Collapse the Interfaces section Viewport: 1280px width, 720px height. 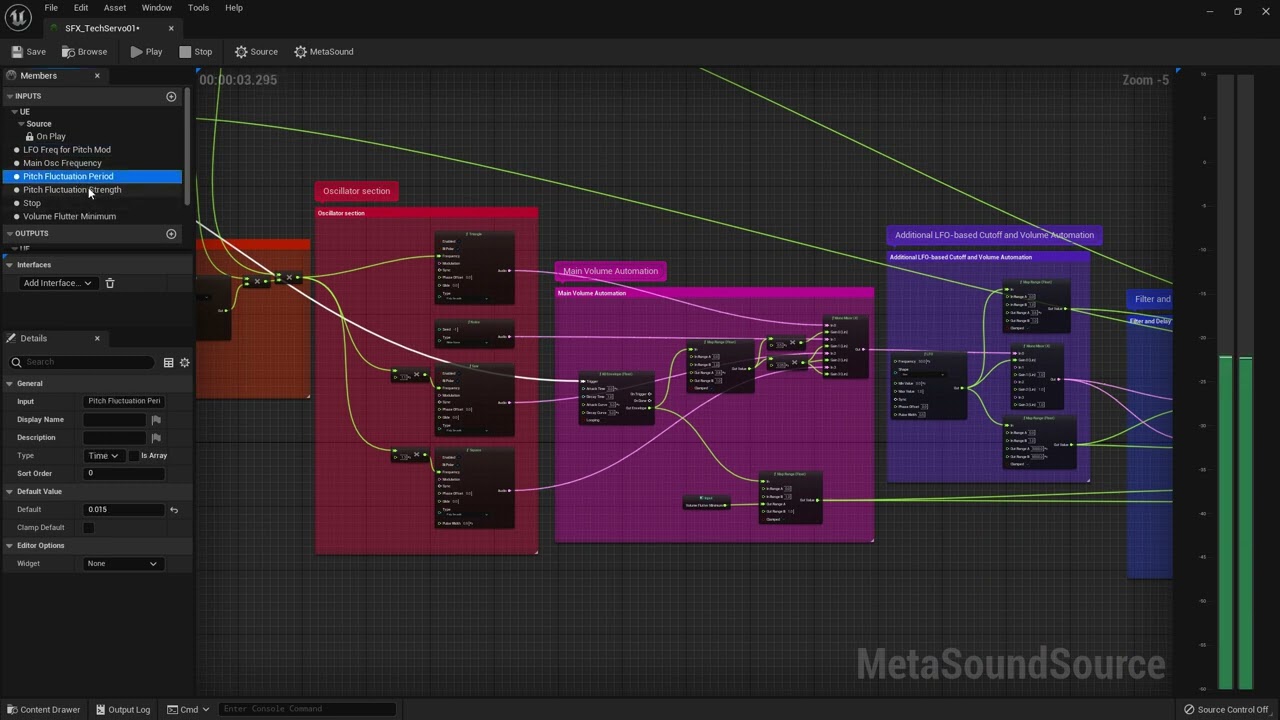pyautogui.click(x=9, y=265)
